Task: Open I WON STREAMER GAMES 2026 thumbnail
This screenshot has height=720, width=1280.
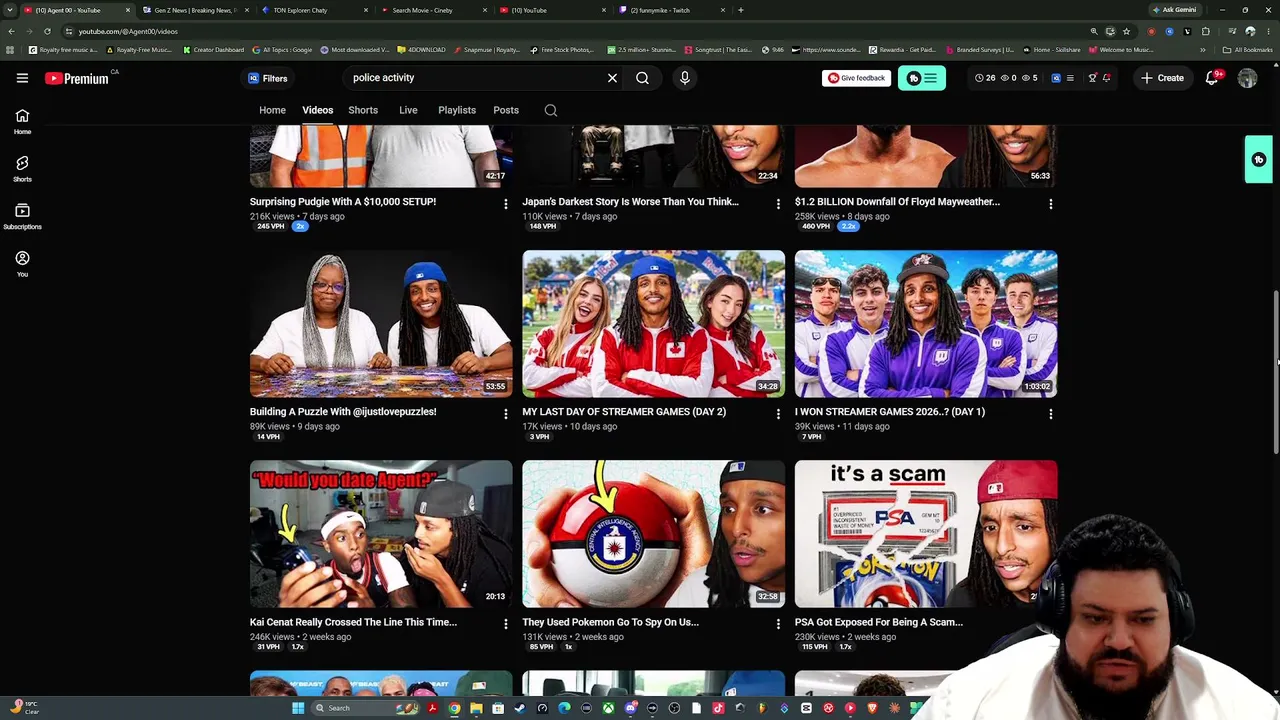Action: point(926,324)
